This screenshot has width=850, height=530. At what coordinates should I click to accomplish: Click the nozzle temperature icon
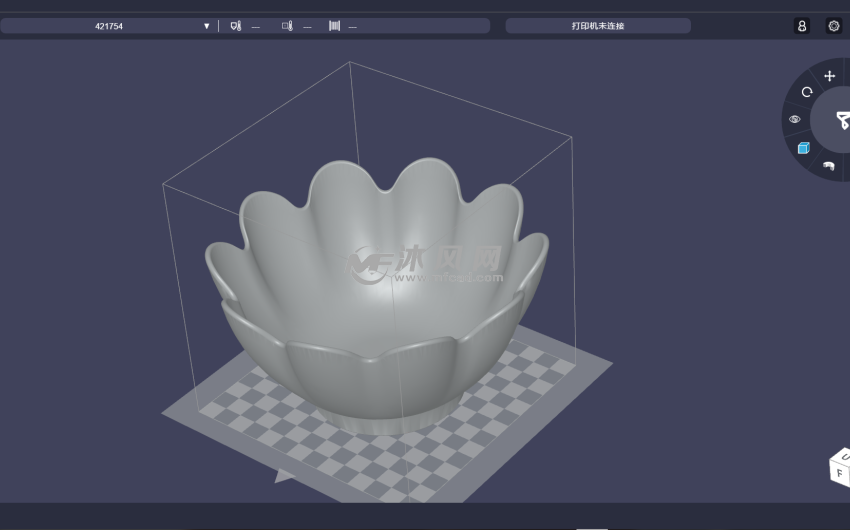[x=236, y=26]
